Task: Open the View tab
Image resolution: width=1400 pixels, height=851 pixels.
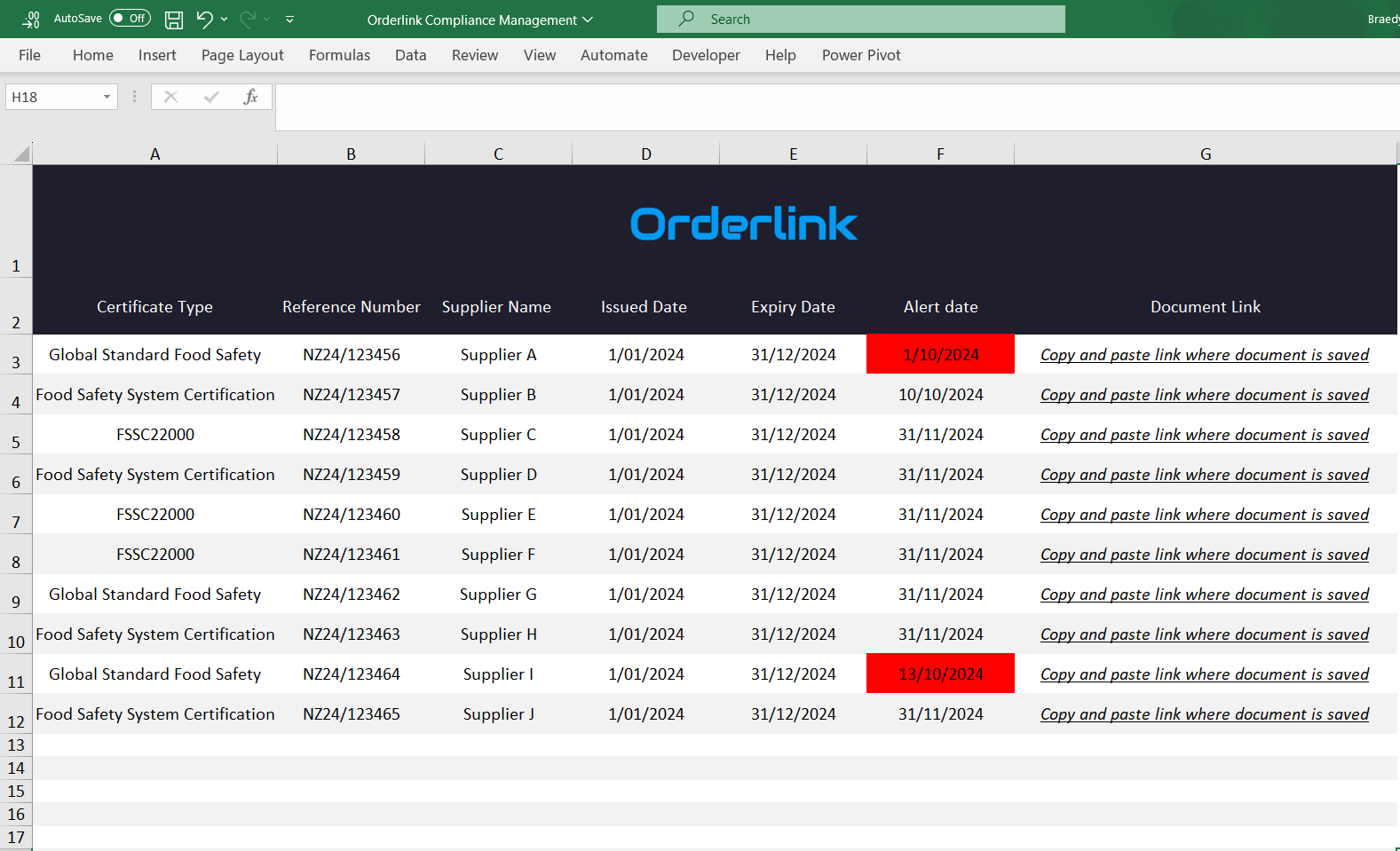Action: 540,55
